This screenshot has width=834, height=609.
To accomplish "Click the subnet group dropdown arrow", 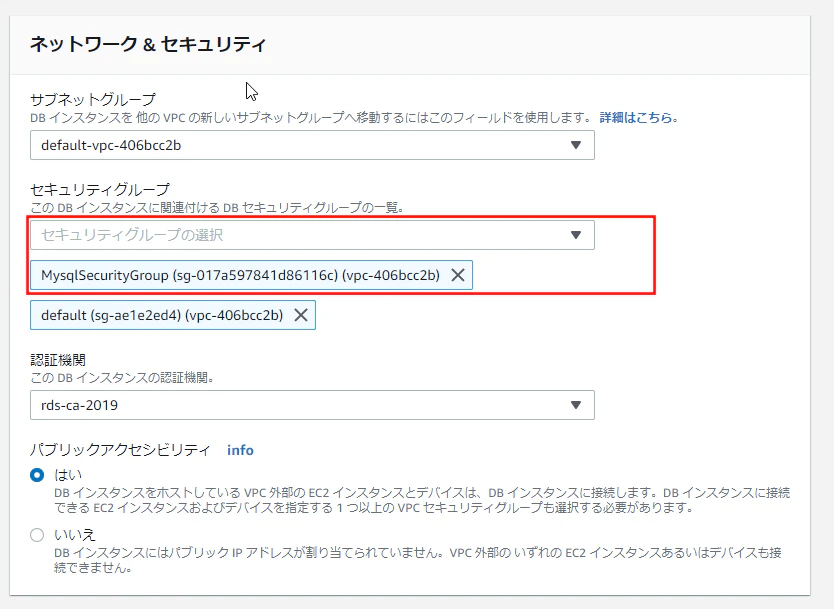I will tap(576, 145).
